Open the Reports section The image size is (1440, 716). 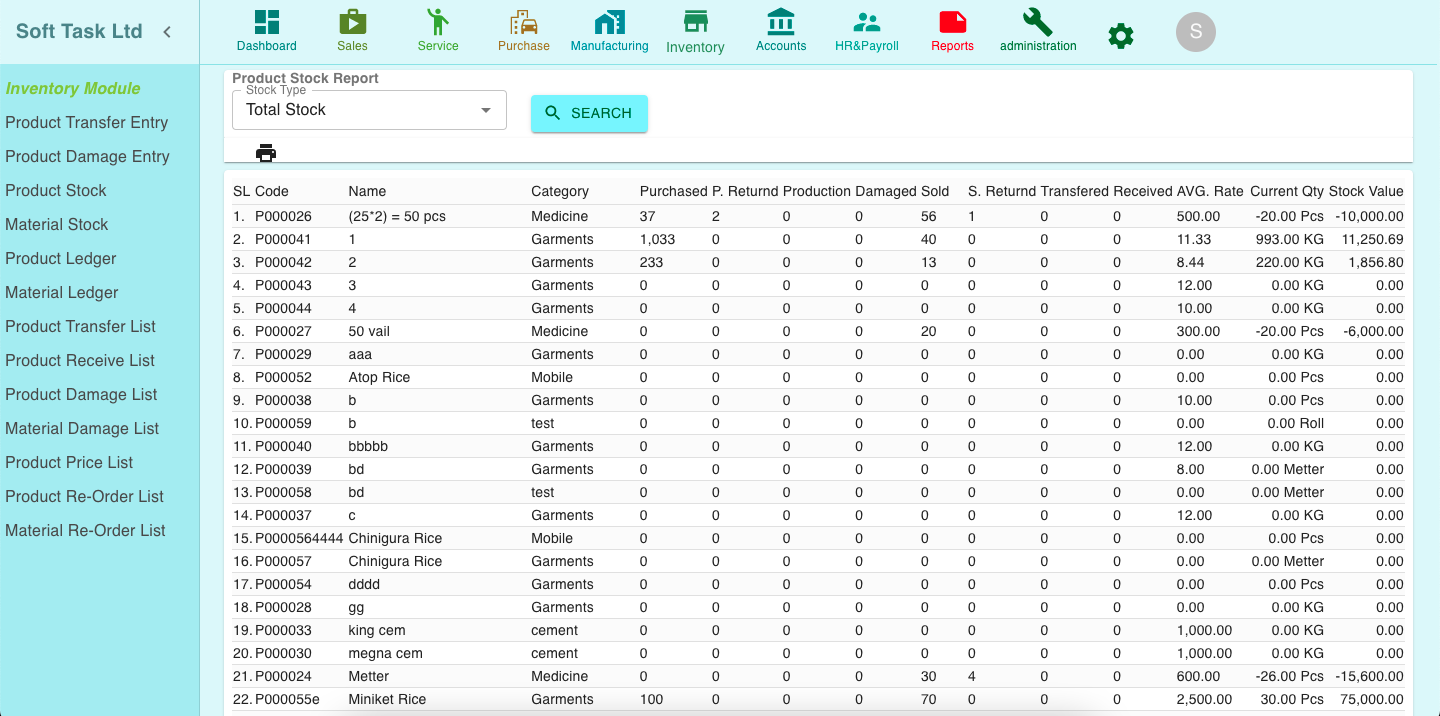(x=952, y=30)
